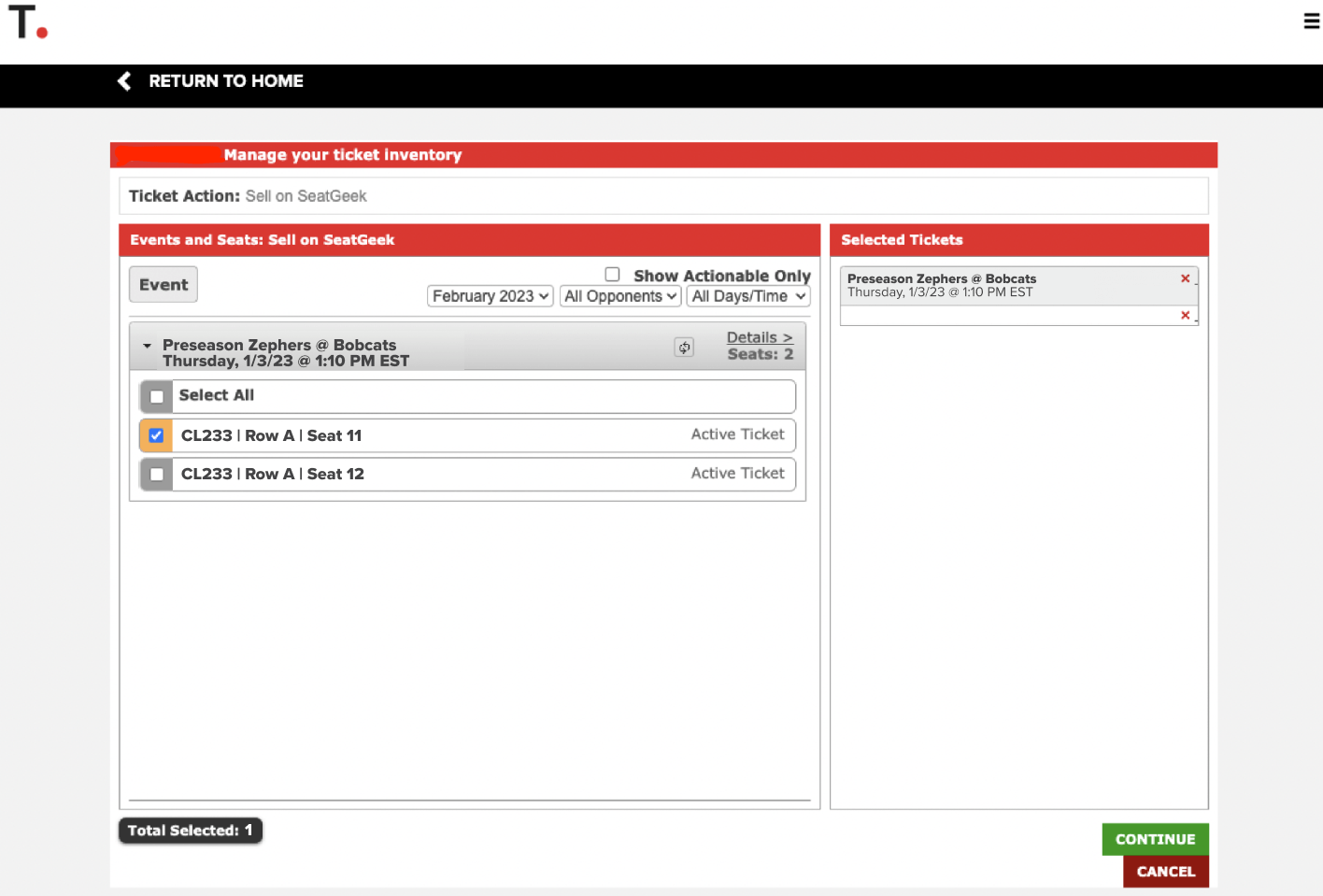Check Seat 12 ticket checkbox

click(157, 475)
